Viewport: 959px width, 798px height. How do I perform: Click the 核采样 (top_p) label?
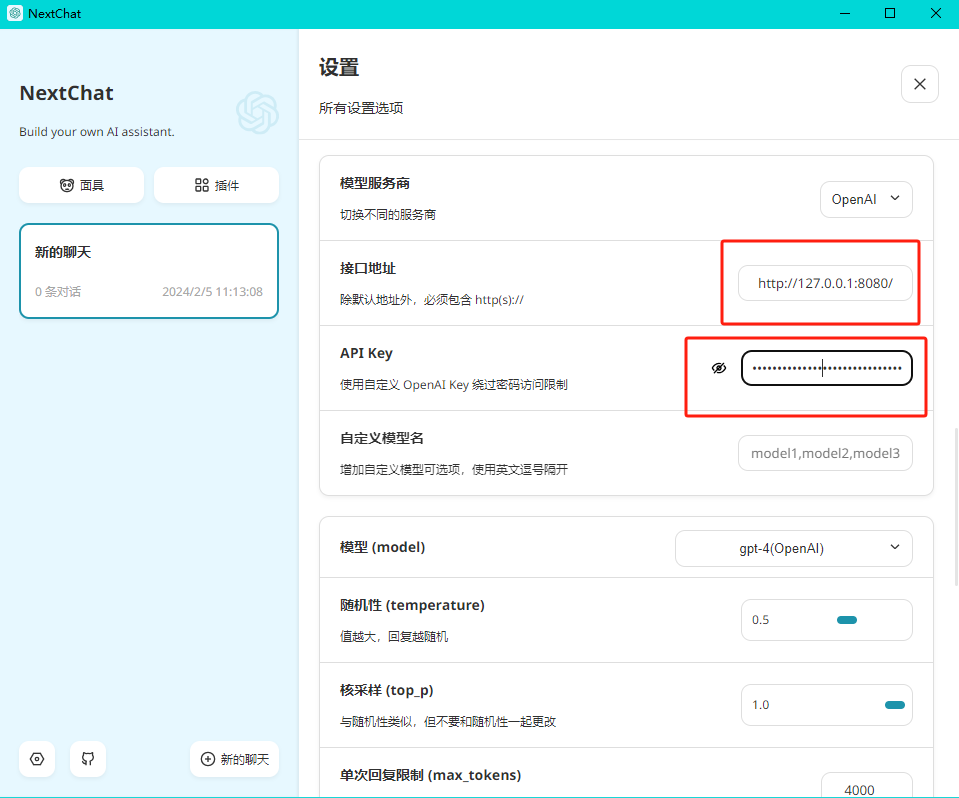click(387, 690)
